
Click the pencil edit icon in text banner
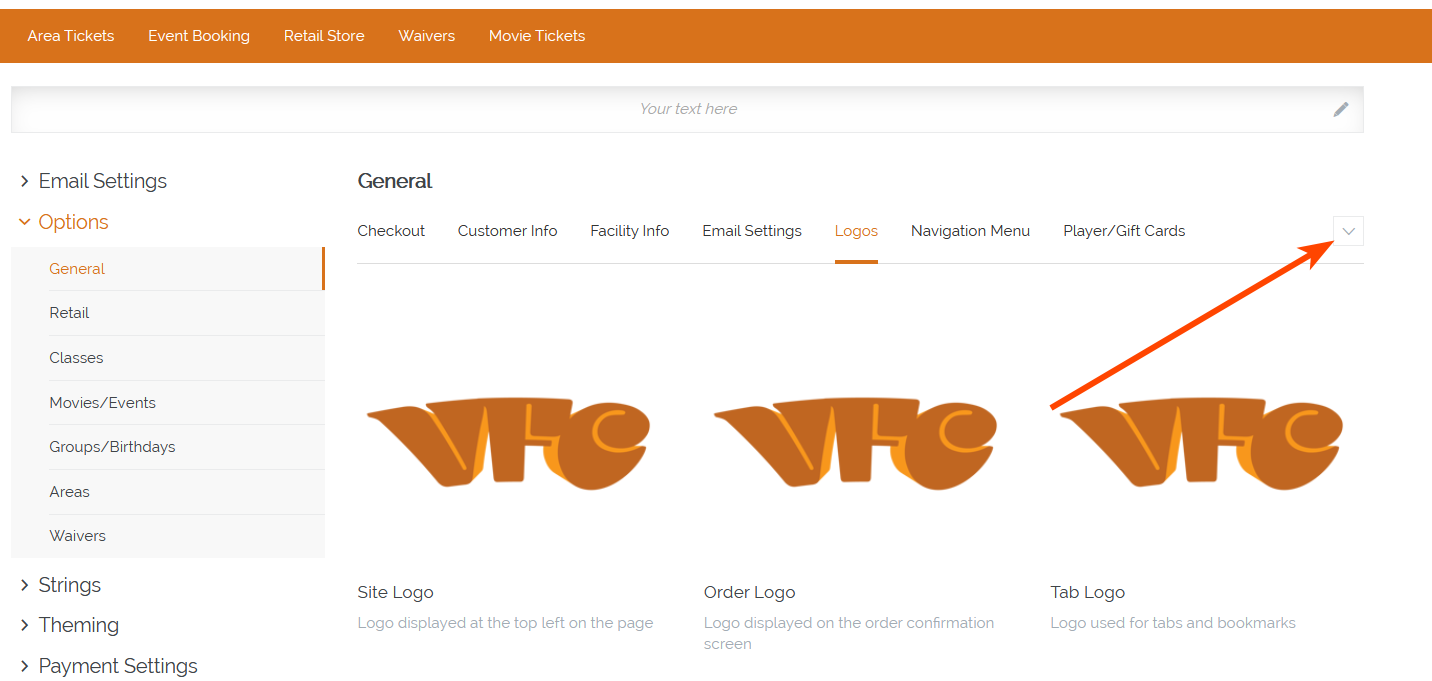[1341, 109]
